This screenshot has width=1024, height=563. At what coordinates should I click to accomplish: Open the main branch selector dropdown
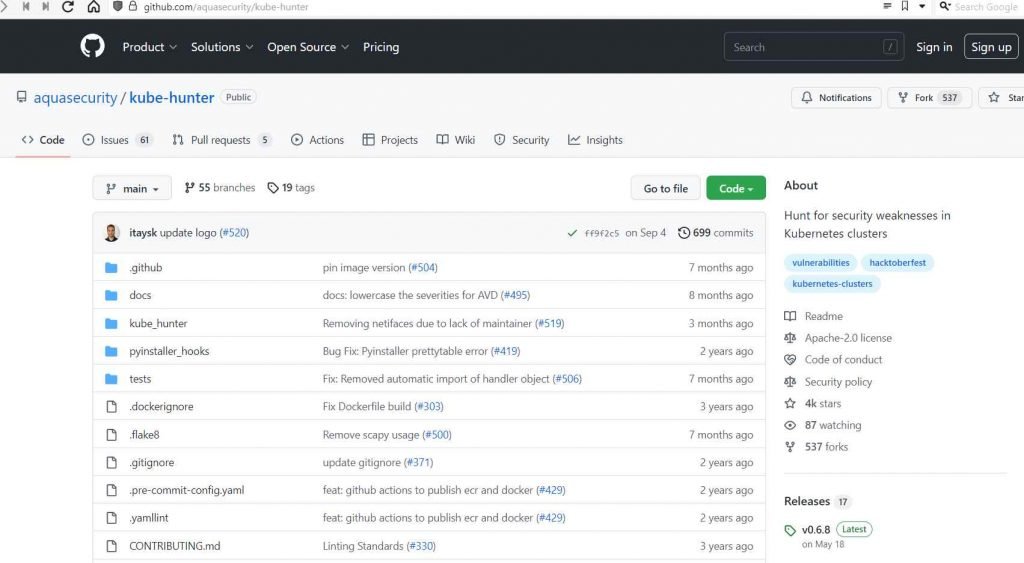point(132,188)
